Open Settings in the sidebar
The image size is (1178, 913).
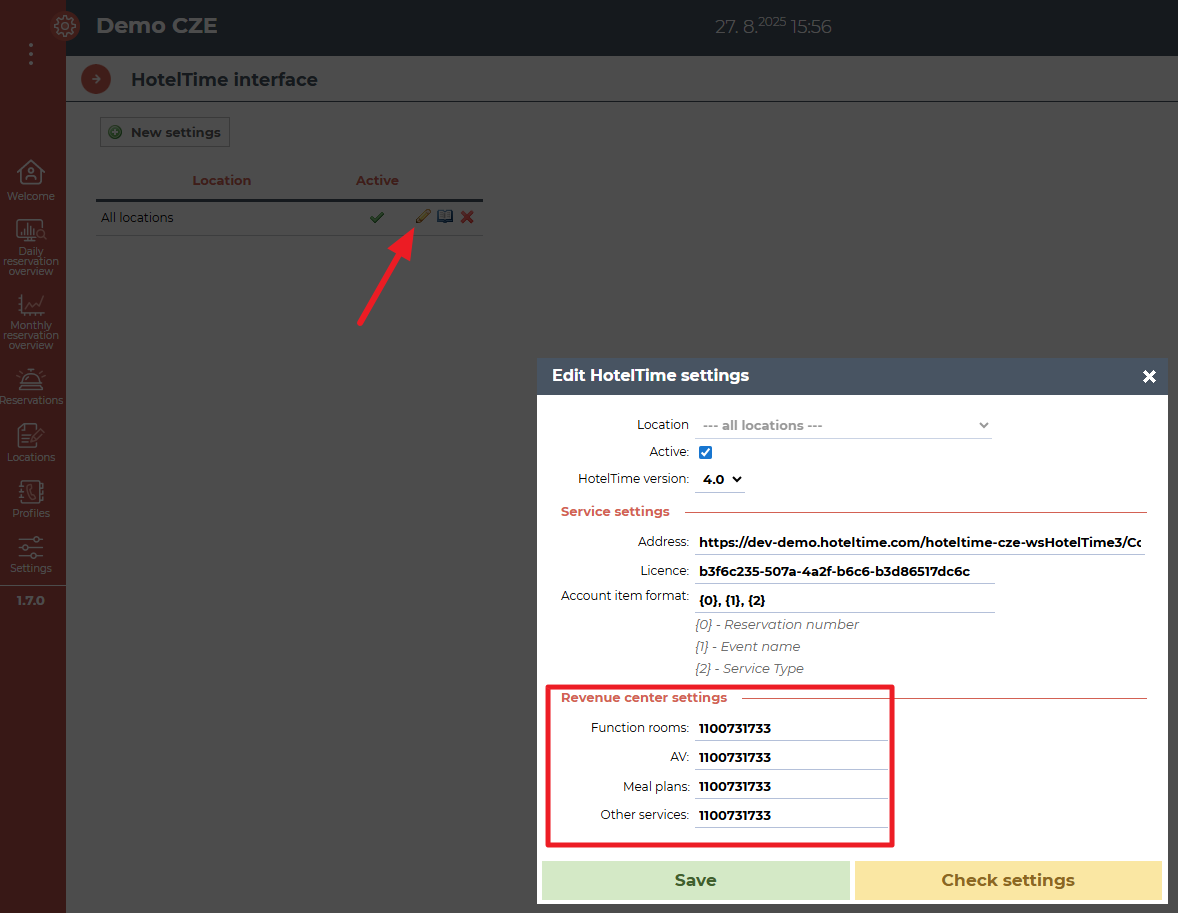(31, 555)
